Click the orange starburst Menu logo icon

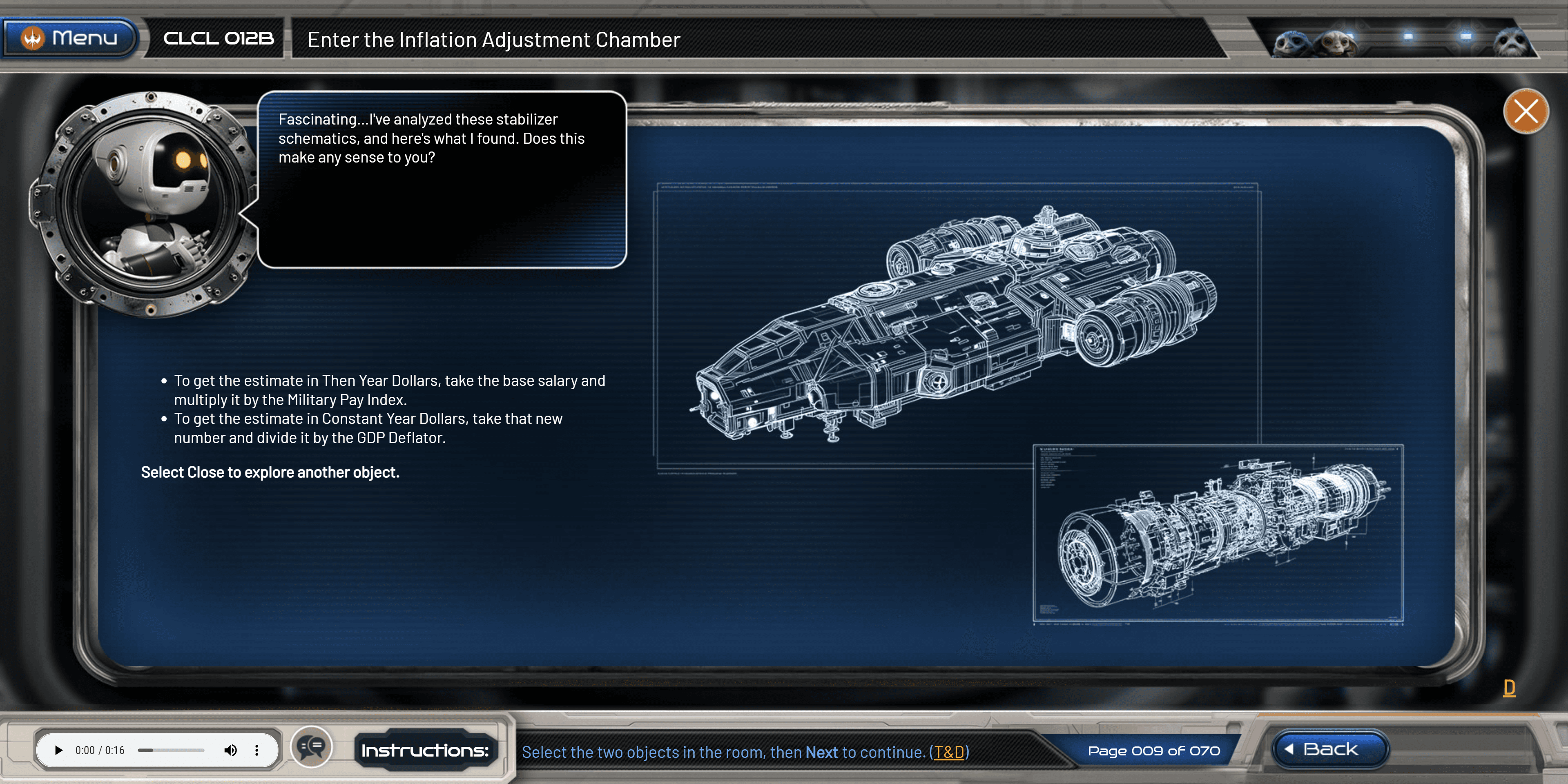point(32,38)
